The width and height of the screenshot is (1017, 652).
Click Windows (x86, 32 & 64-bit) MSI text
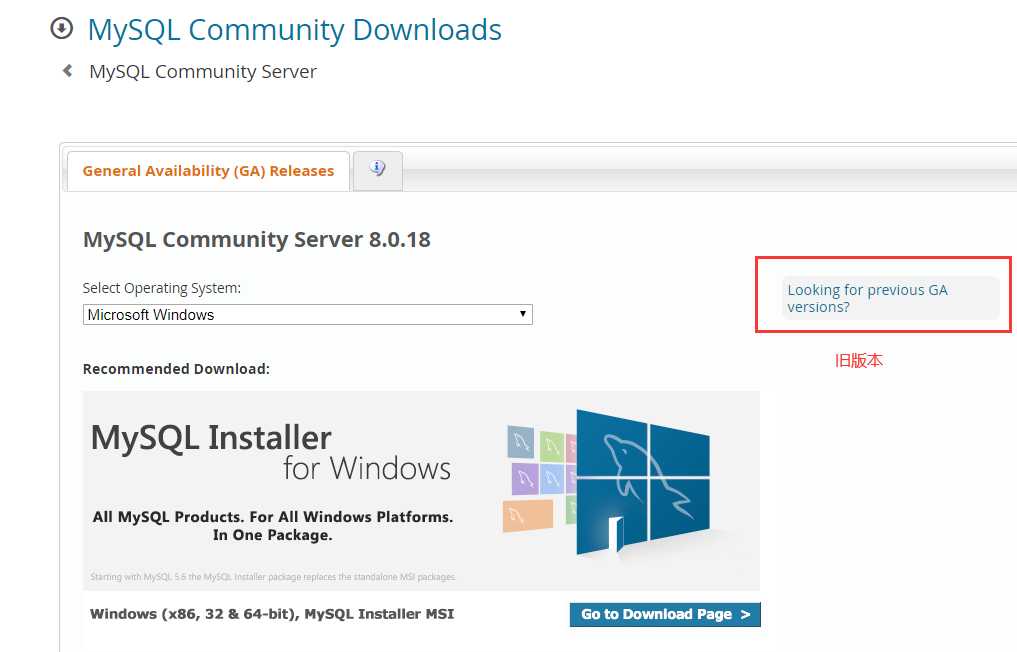coord(272,614)
